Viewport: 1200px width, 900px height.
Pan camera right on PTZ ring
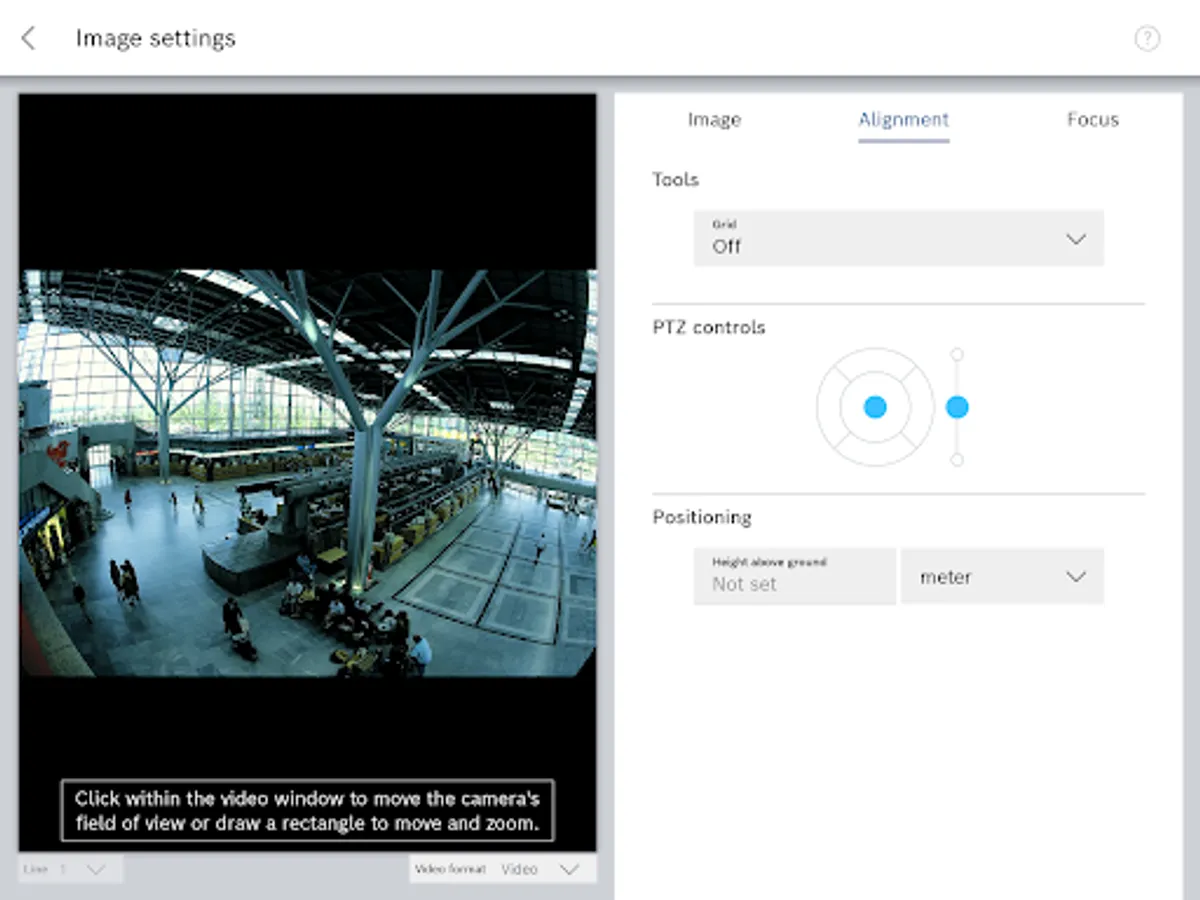[921, 407]
